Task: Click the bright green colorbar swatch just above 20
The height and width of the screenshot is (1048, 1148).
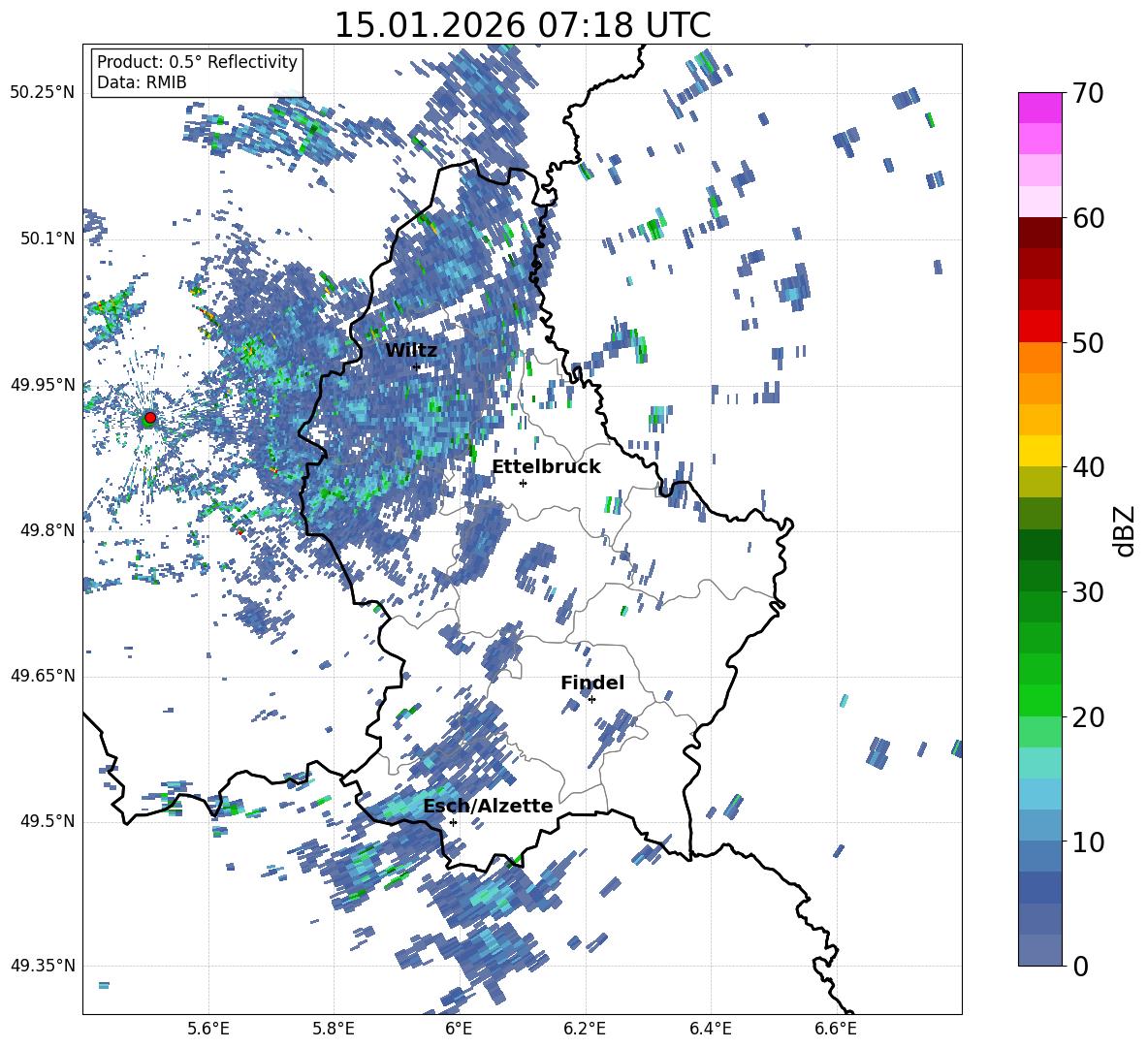Action: point(1039,701)
